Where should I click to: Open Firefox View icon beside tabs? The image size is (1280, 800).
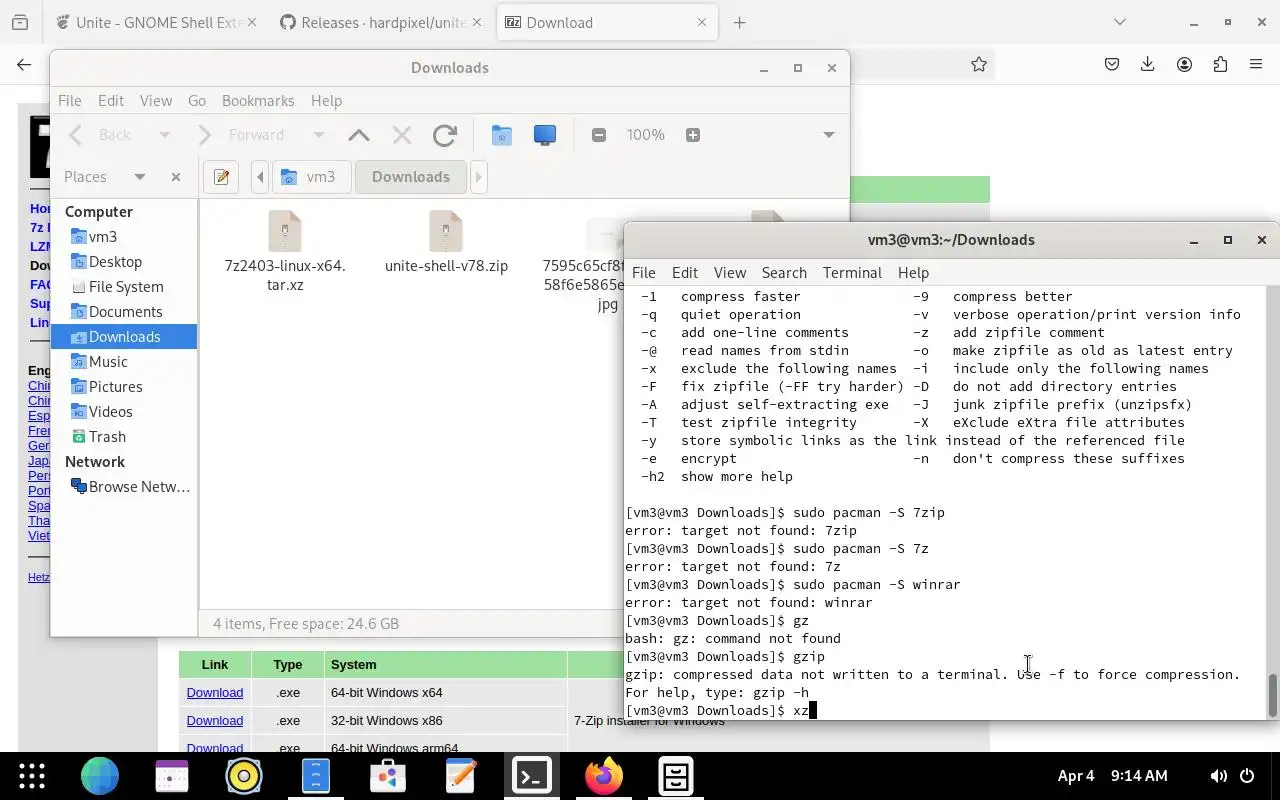(20, 22)
